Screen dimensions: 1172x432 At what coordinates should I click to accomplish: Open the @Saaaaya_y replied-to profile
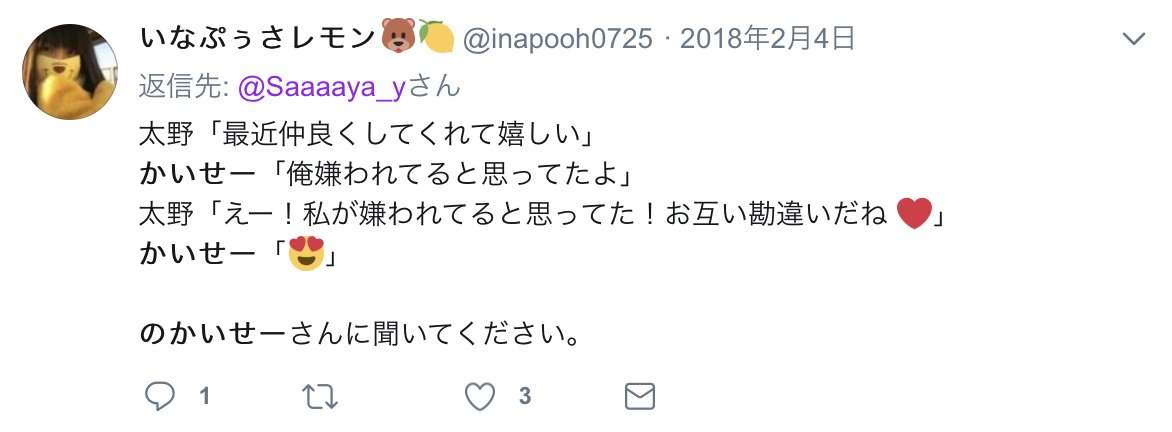(x=321, y=87)
